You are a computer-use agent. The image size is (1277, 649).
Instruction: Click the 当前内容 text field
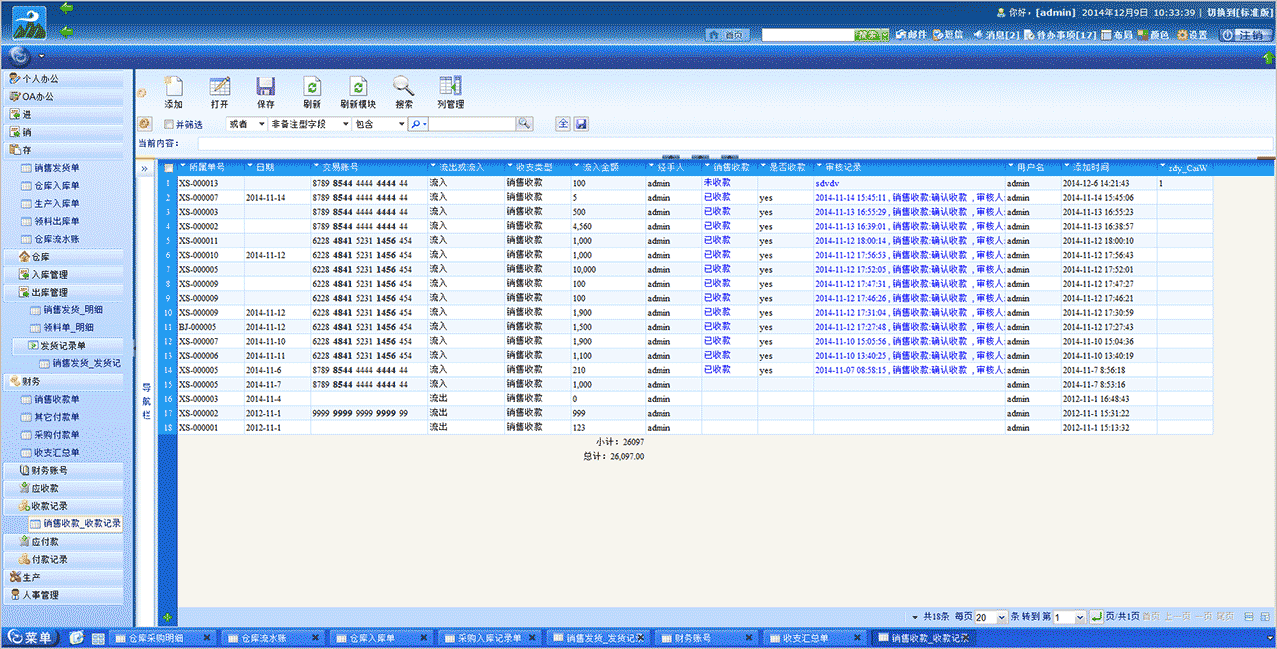pos(734,144)
